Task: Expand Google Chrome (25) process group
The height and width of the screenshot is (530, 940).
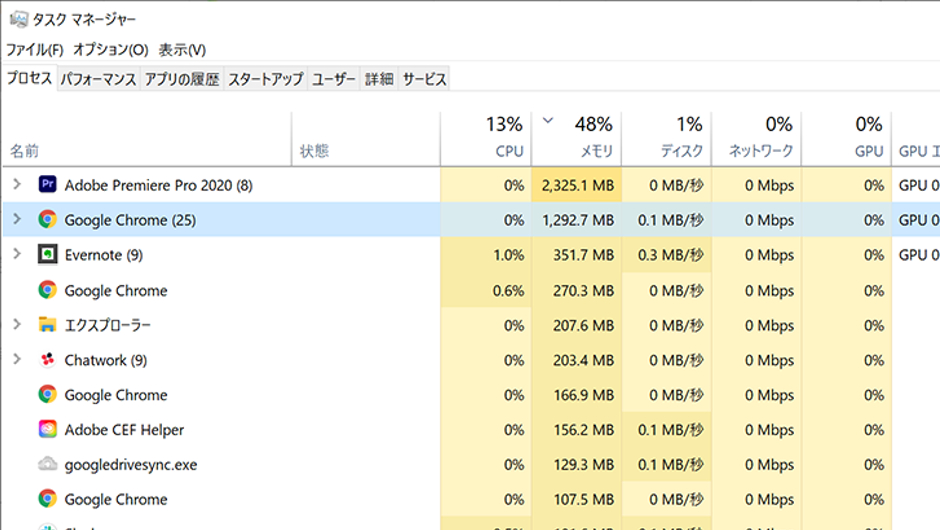Action: click(x=17, y=219)
